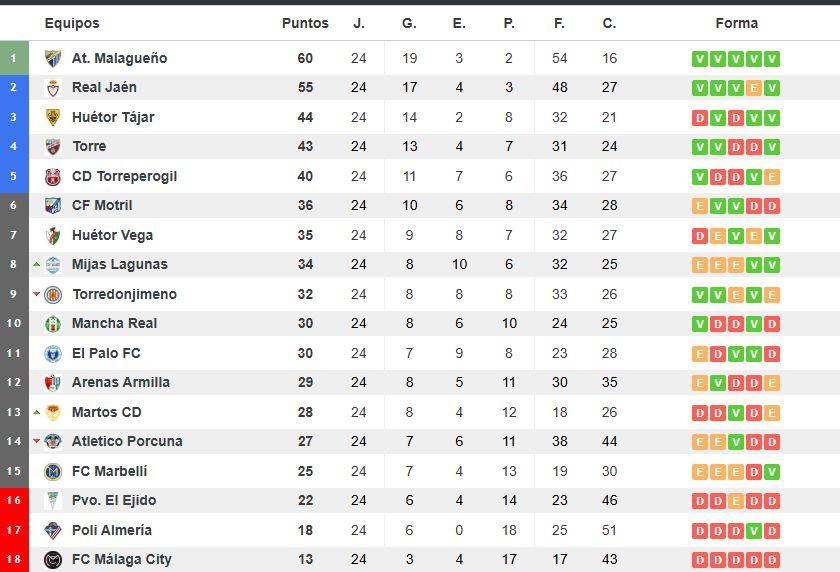Click the Equipos column header

(72, 23)
